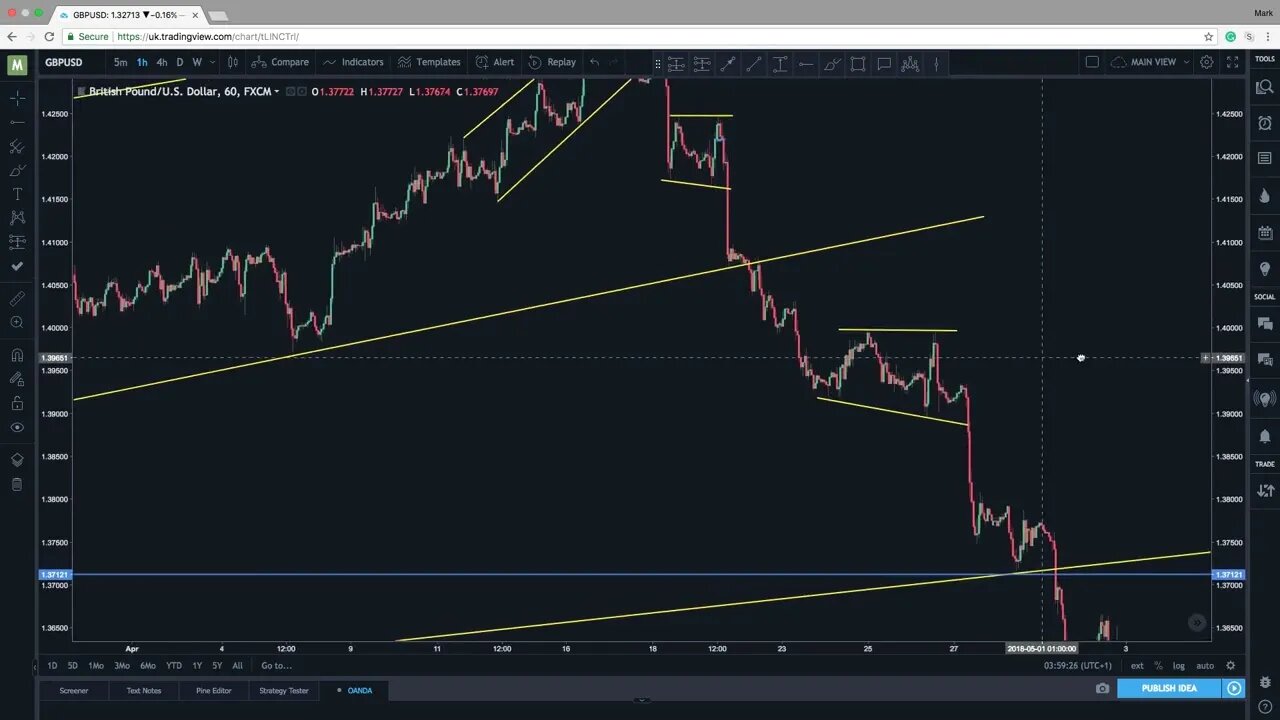
Task: Click the Go to... date button
Action: pos(276,665)
